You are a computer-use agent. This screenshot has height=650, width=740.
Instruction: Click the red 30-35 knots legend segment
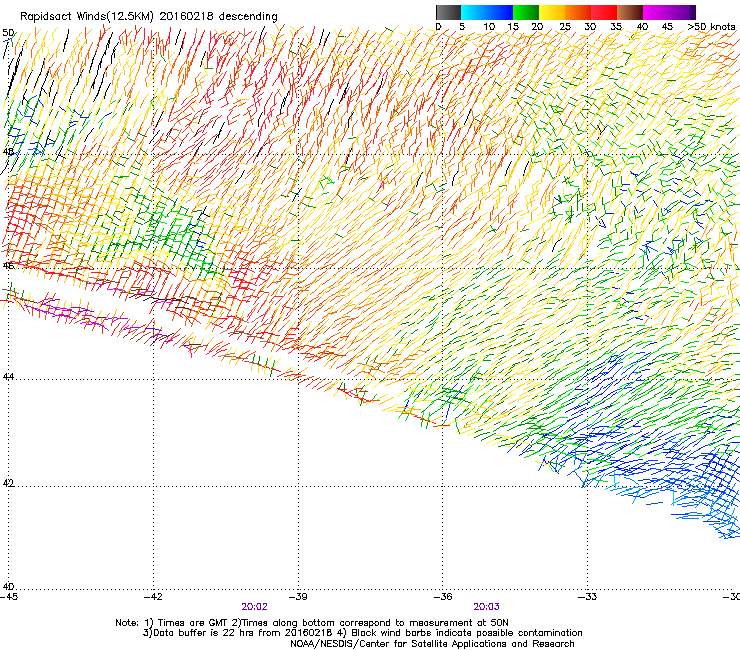coord(604,12)
